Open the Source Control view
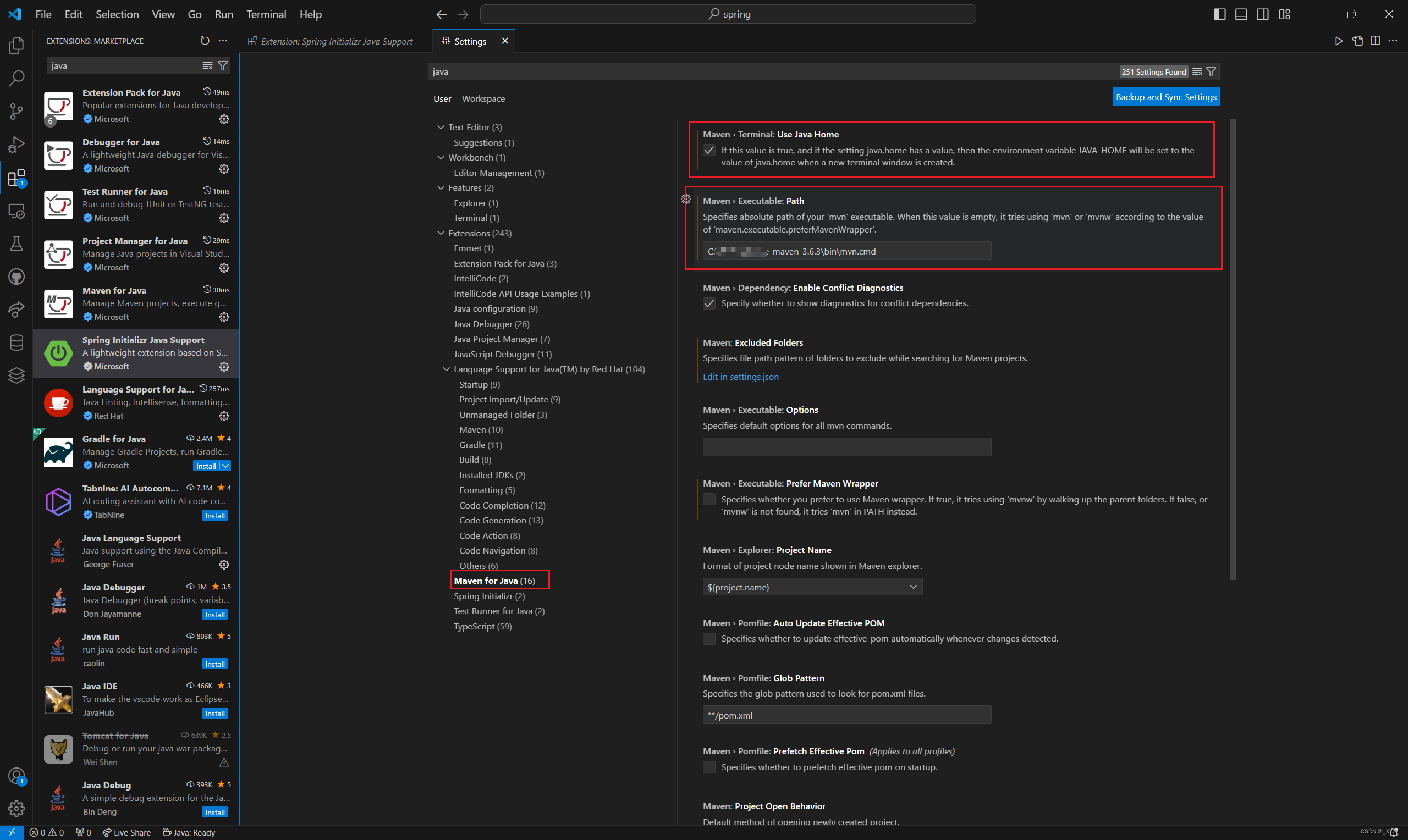Viewport: 1408px width, 840px height. click(16, 111)
